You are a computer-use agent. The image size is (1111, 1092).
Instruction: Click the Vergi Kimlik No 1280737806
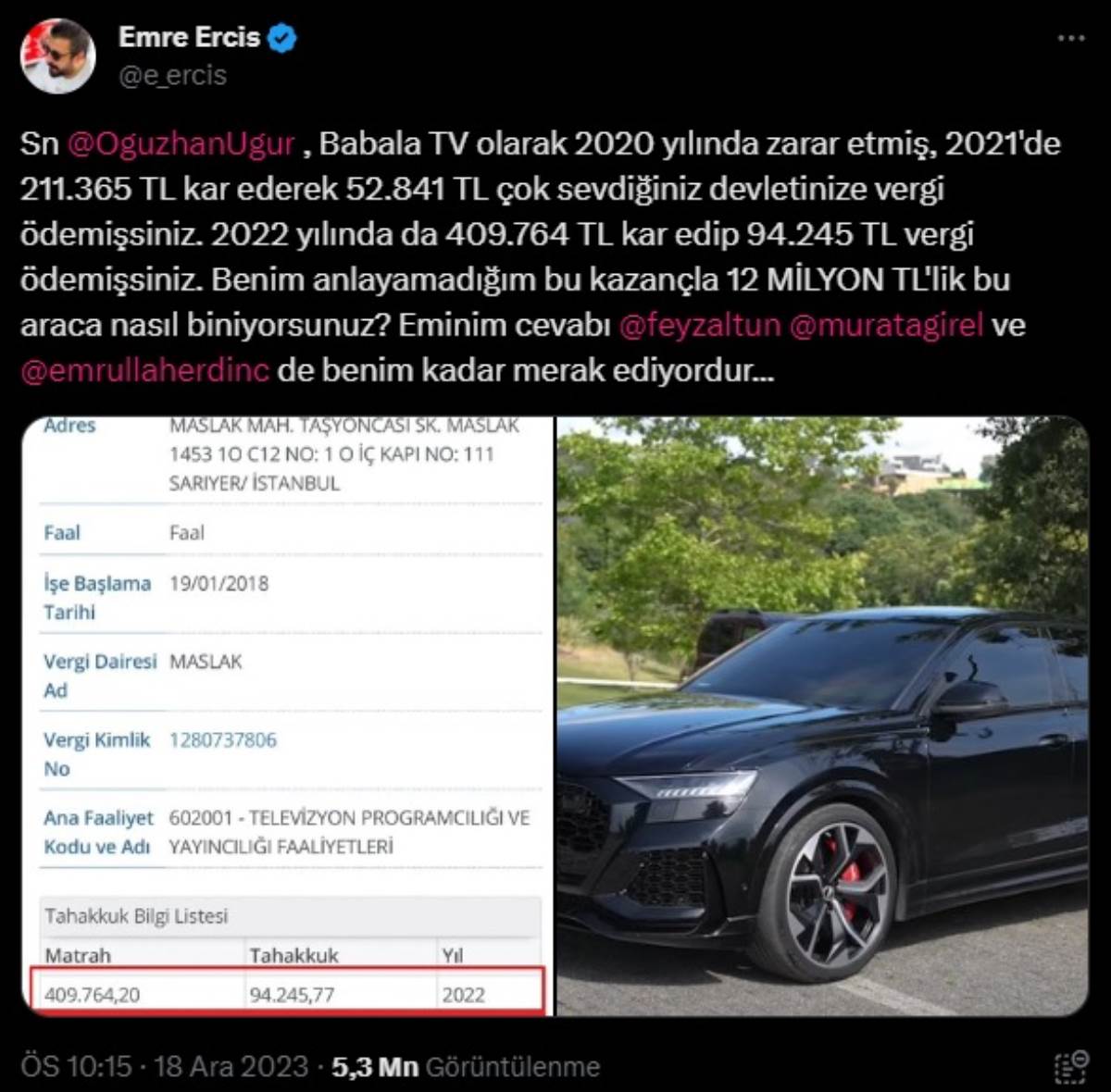222,740
